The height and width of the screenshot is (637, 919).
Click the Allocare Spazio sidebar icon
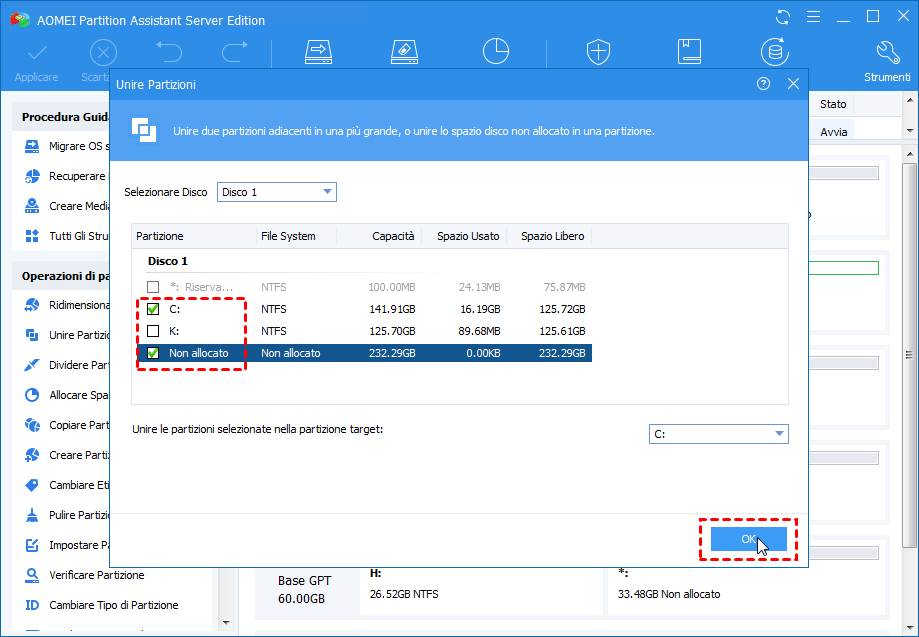click(x=32, y=395)
